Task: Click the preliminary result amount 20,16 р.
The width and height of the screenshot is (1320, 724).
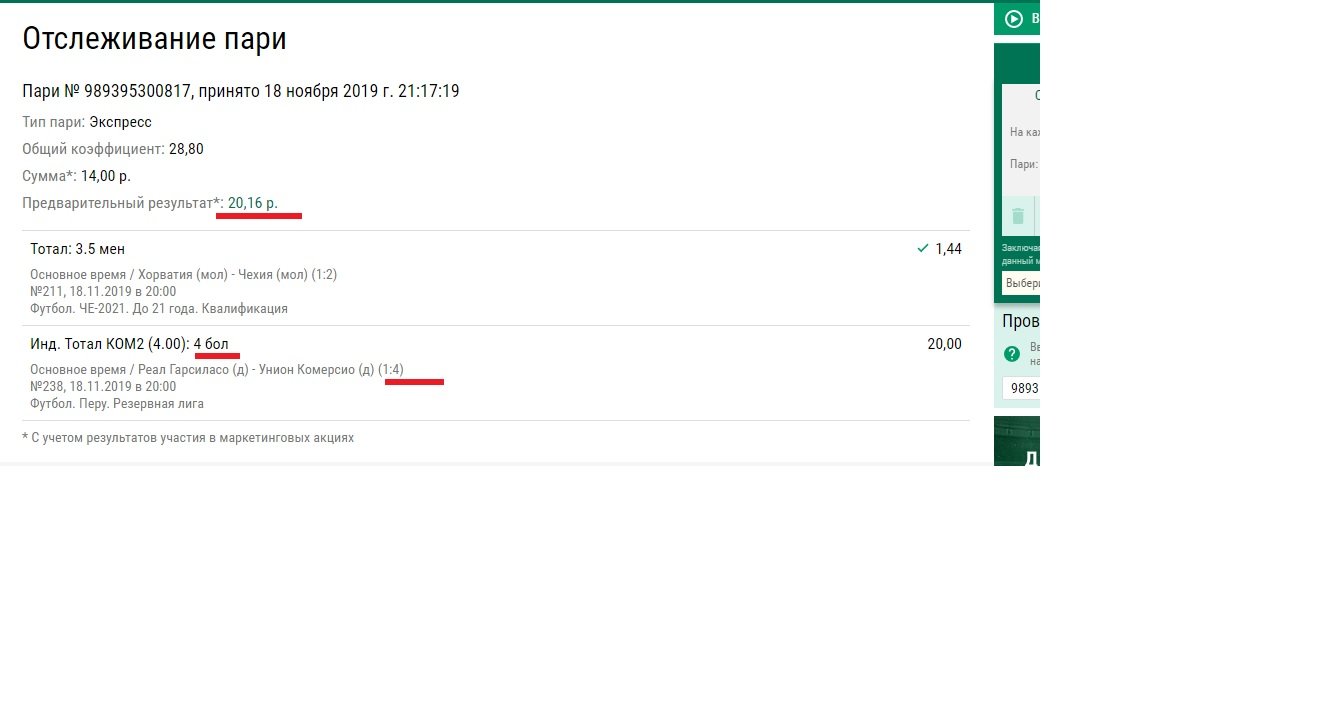Action: (253, 203)
